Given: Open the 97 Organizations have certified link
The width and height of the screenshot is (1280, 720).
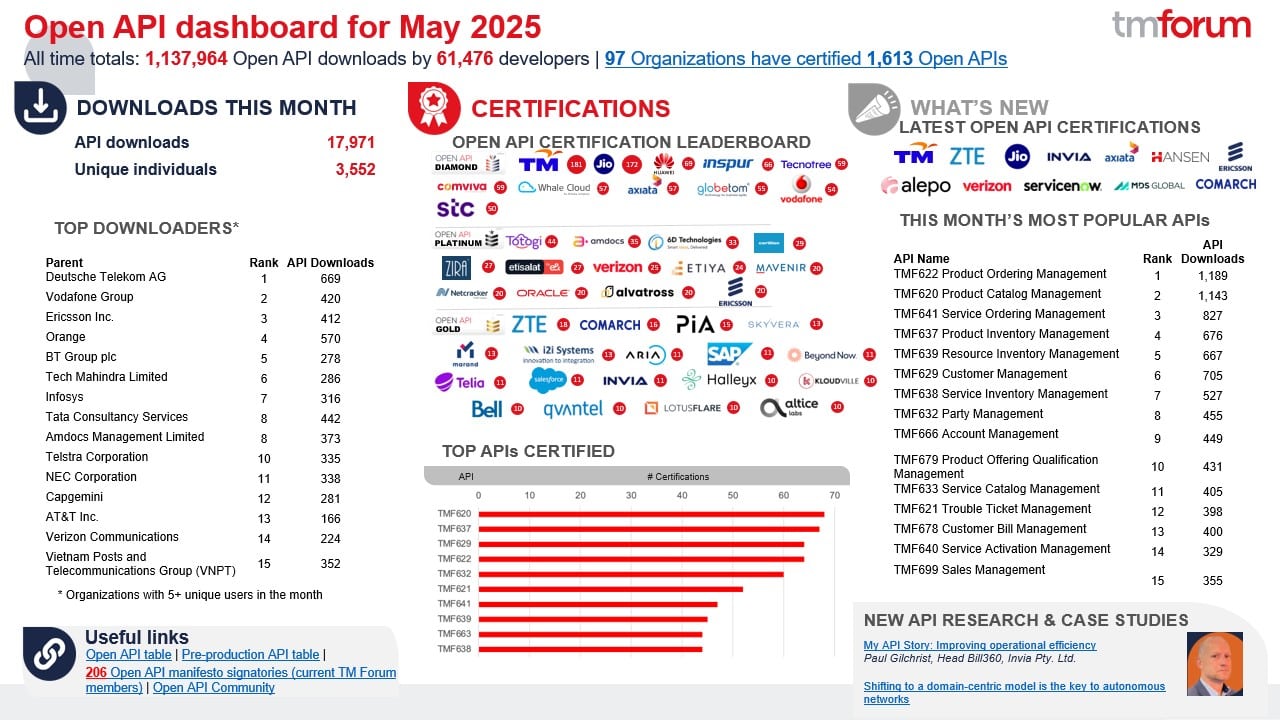Looking at the screenshot, I should tap(806, 59).
